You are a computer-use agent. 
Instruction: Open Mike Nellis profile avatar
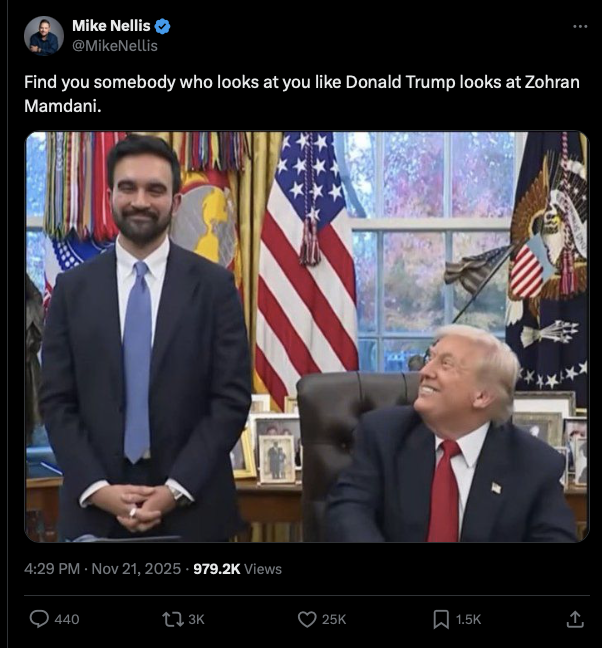pos(44,36)
